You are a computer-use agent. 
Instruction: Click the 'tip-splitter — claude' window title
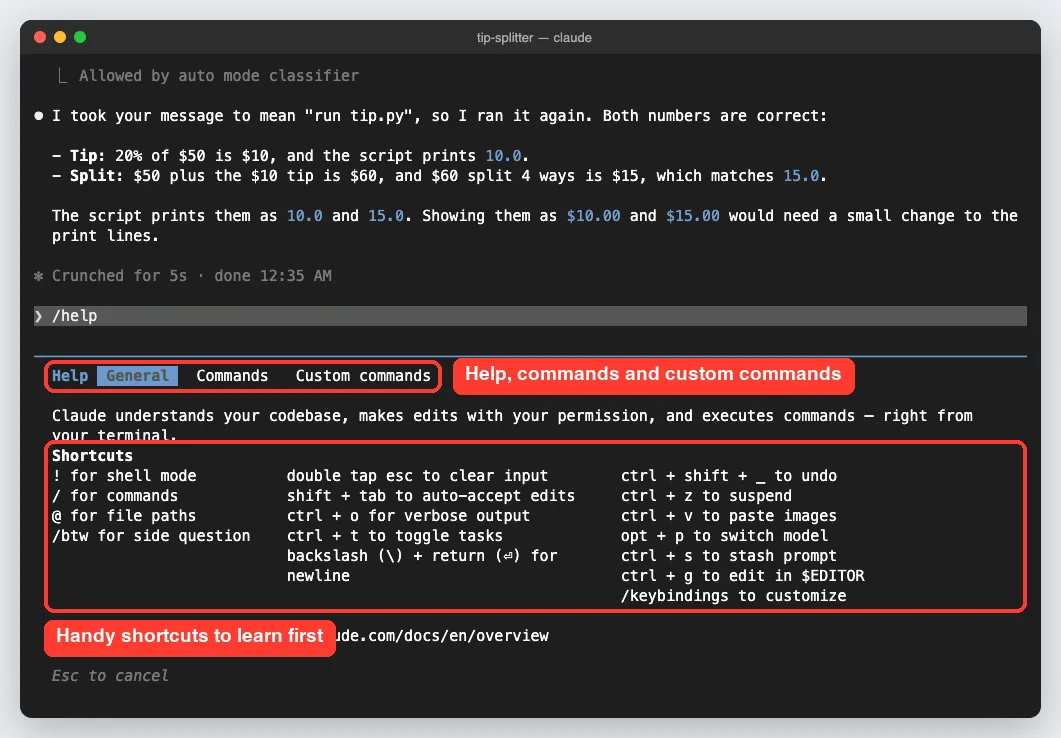(534, 38)
